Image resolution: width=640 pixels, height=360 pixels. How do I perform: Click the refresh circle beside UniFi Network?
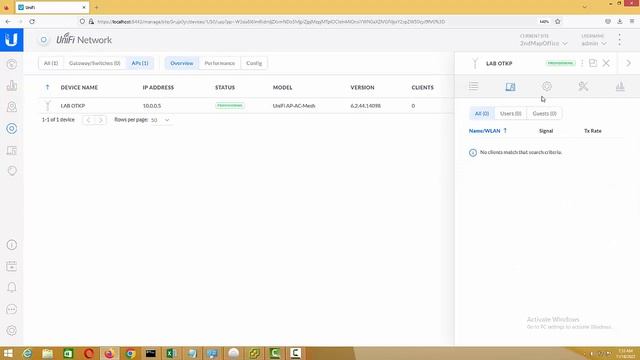[x=43, y=40]
